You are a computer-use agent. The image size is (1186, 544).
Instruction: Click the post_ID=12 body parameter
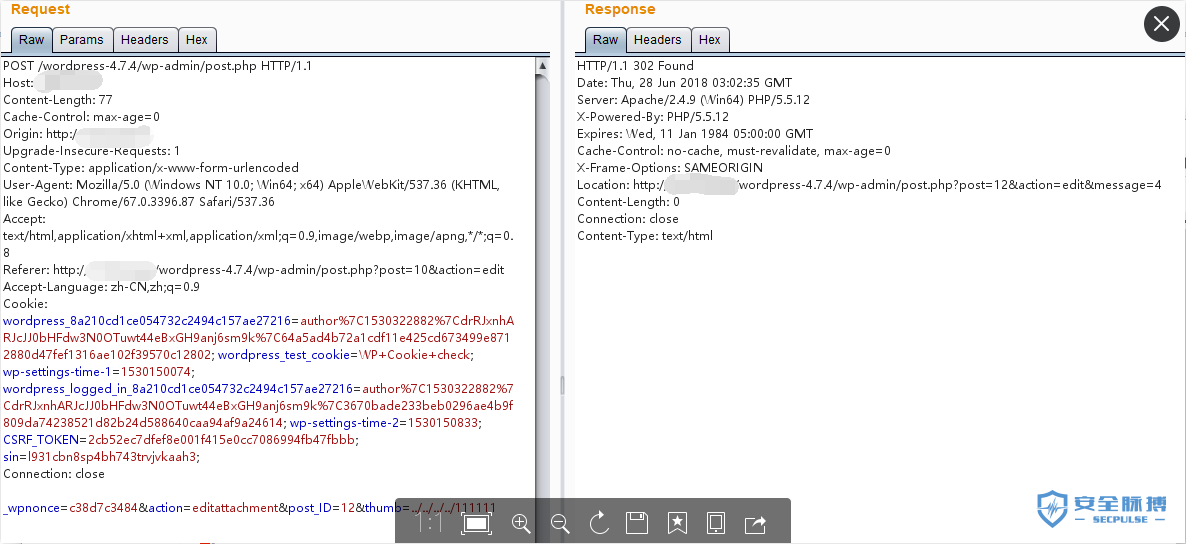(321, 508)
